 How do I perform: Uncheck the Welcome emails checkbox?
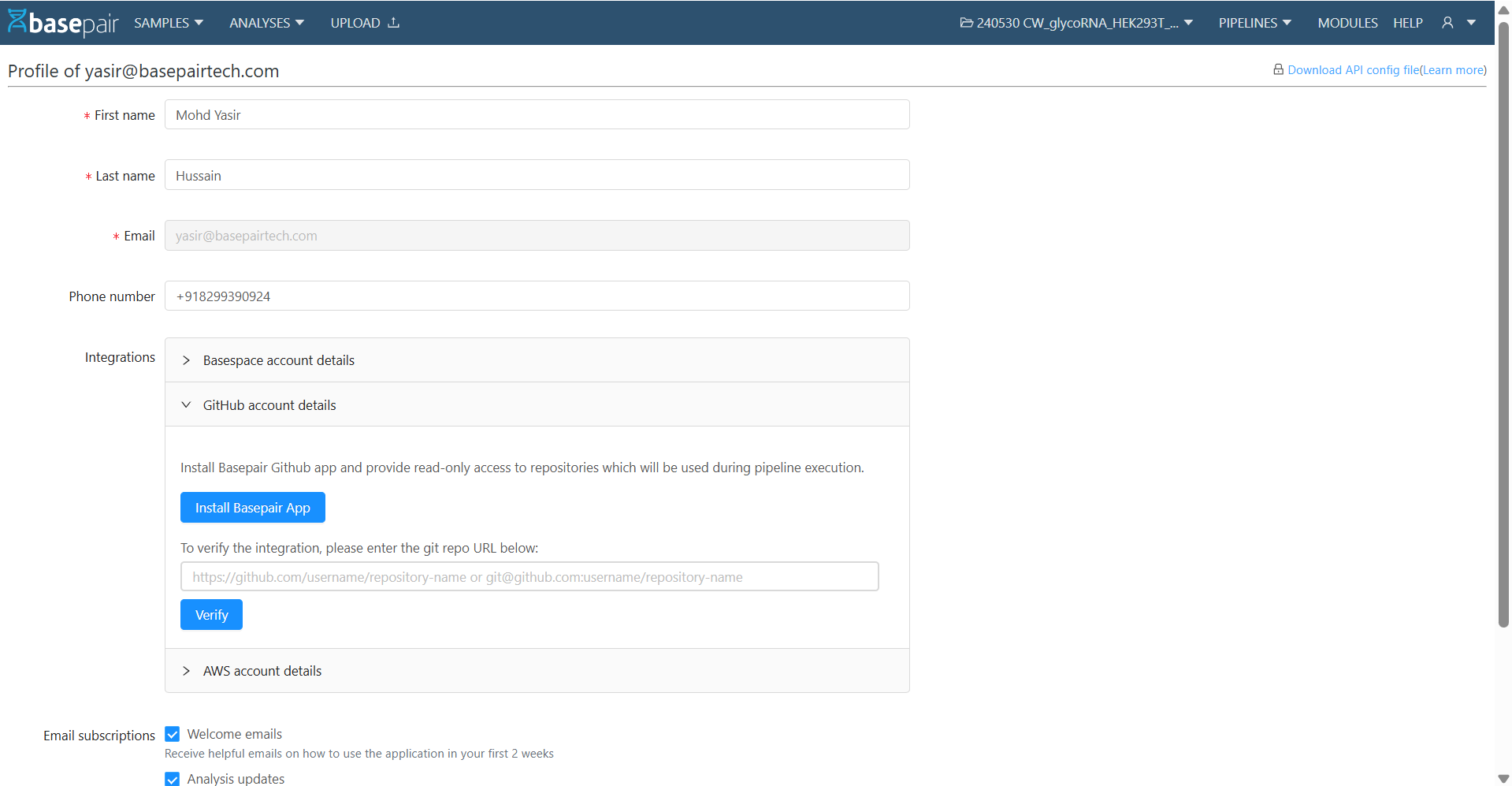172,733
